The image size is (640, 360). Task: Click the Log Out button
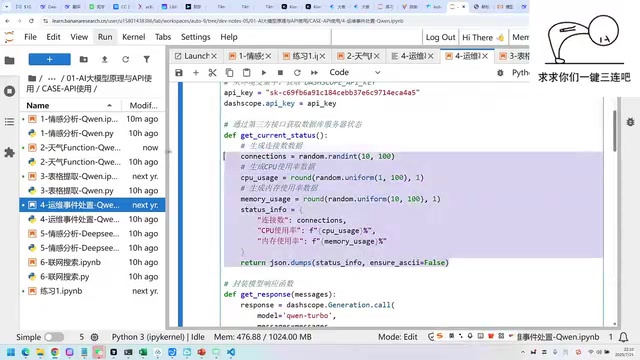(440, 38)
